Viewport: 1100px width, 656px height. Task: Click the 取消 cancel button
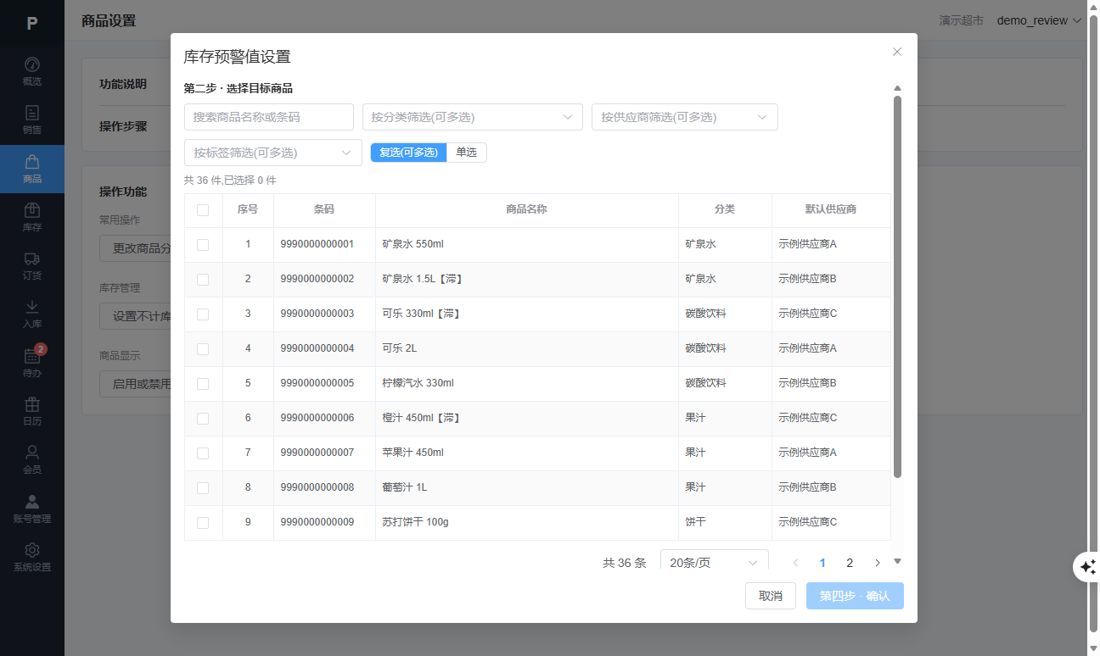770,596
